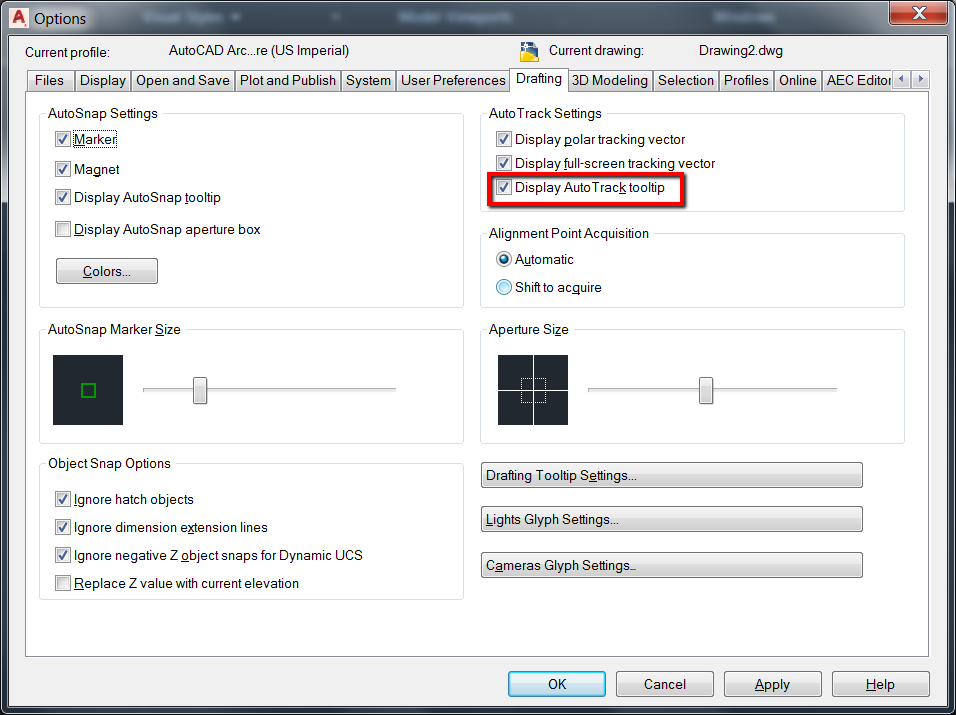Click the drawing file icon beside Current drawing

[x=529, y=50]
